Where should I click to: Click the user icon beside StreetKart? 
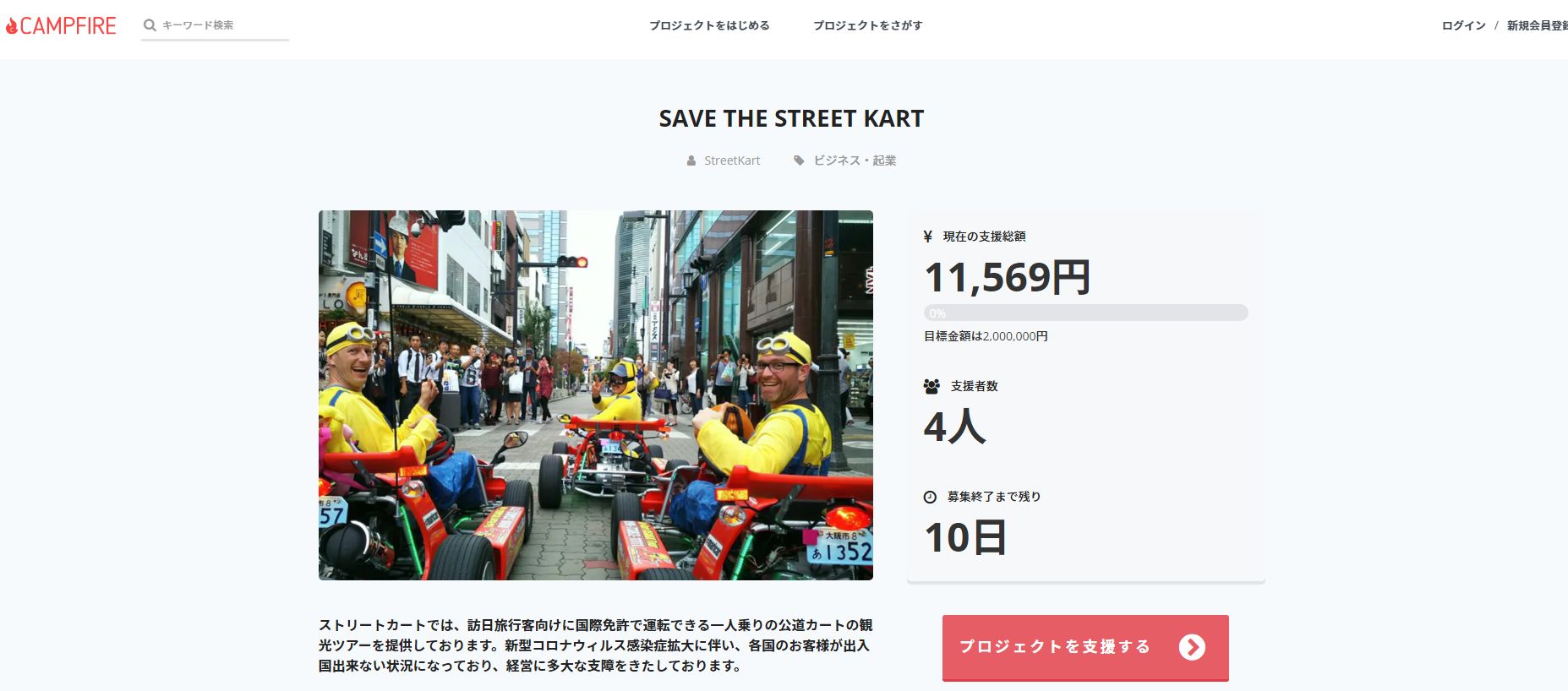pyautogui.click(x=691, y=161)
